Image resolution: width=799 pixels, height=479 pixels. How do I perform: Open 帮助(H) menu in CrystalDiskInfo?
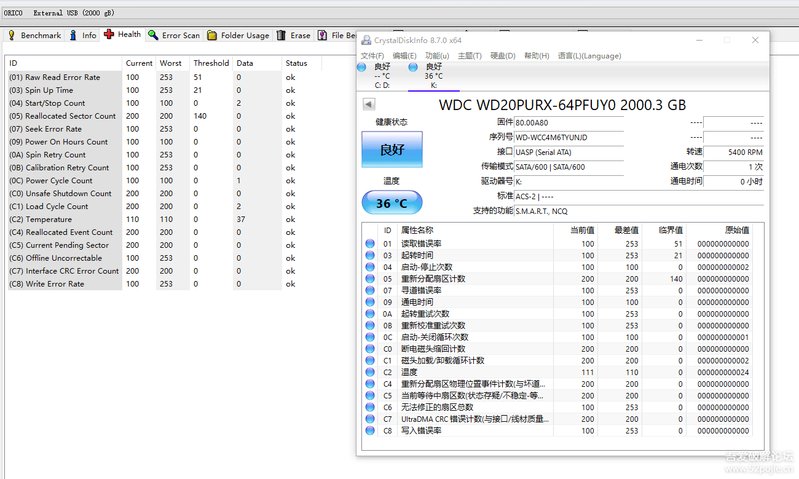(537, 56)
